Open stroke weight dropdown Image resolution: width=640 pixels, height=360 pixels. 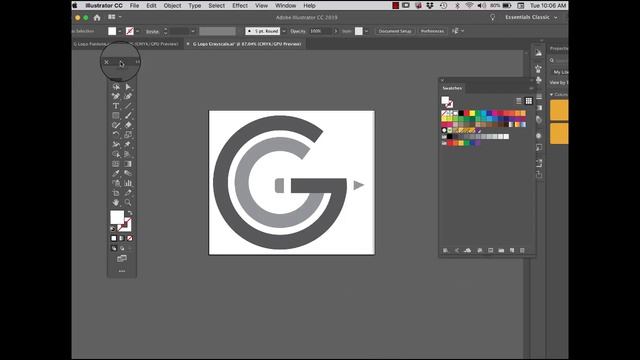point(193,31)
